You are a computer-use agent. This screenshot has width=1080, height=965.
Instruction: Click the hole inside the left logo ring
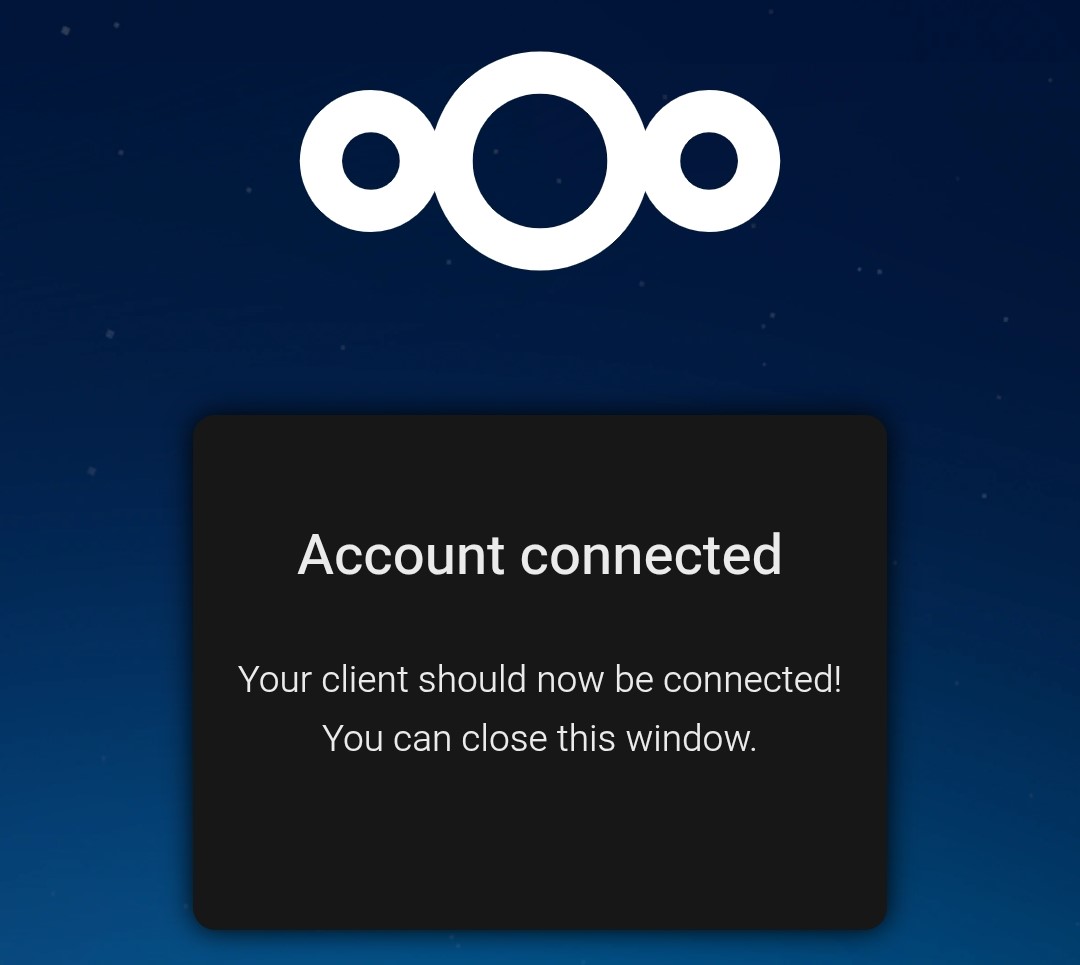coord(371,160)
